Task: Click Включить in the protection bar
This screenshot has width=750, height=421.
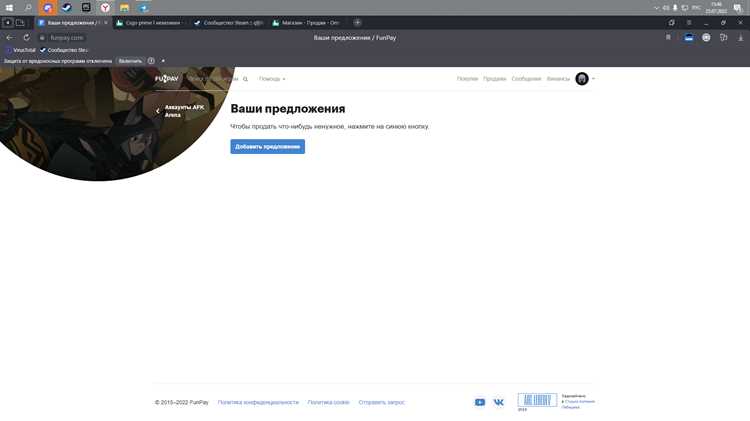Action: [130, 61]
